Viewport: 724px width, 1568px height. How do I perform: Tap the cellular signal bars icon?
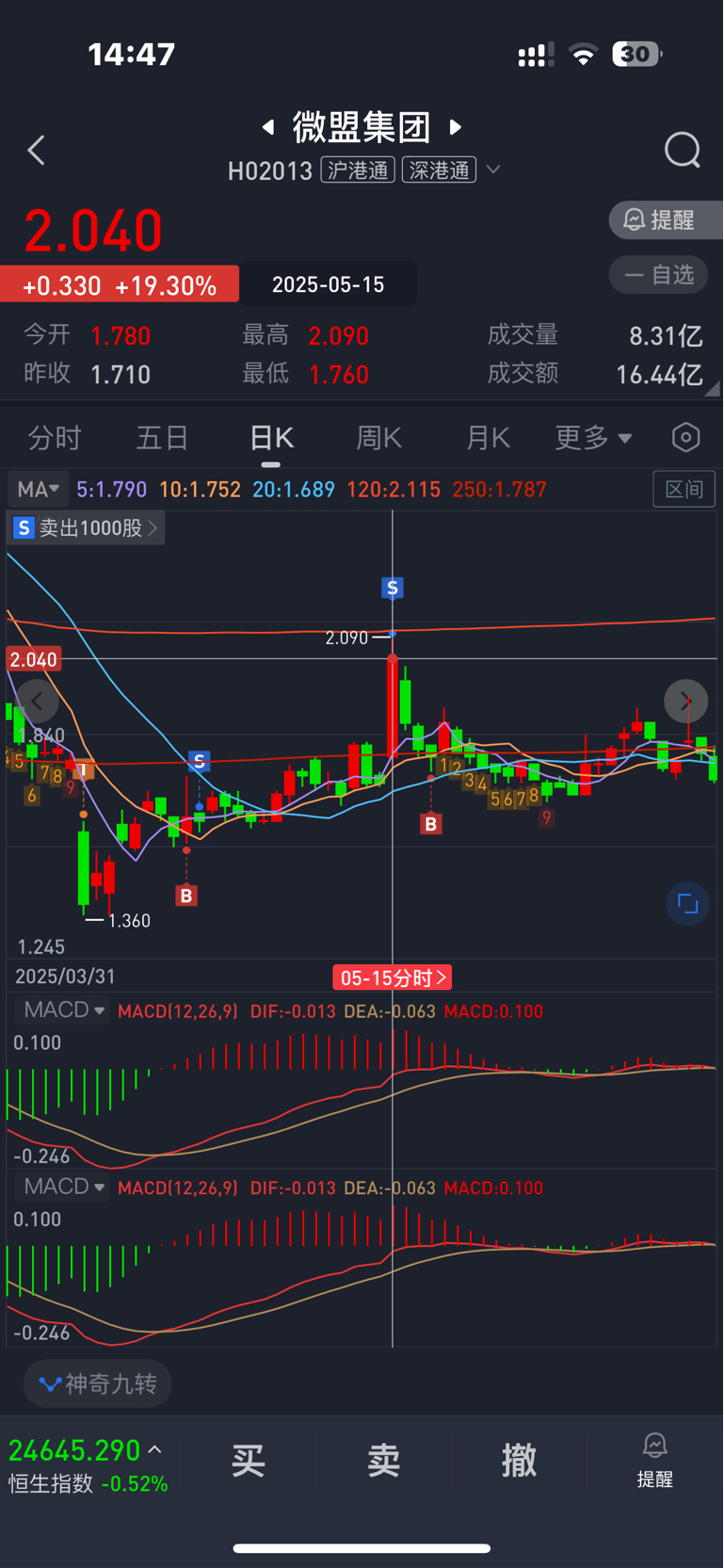[x=536, y=56]
